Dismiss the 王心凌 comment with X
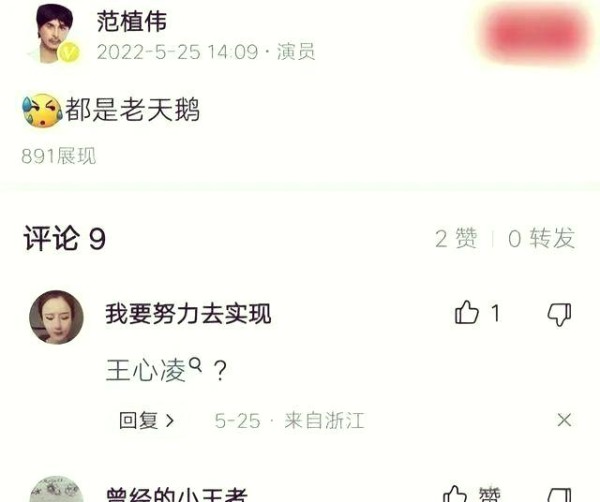The height and width of the screenshot is (502, 600). [x=564, y=420]
